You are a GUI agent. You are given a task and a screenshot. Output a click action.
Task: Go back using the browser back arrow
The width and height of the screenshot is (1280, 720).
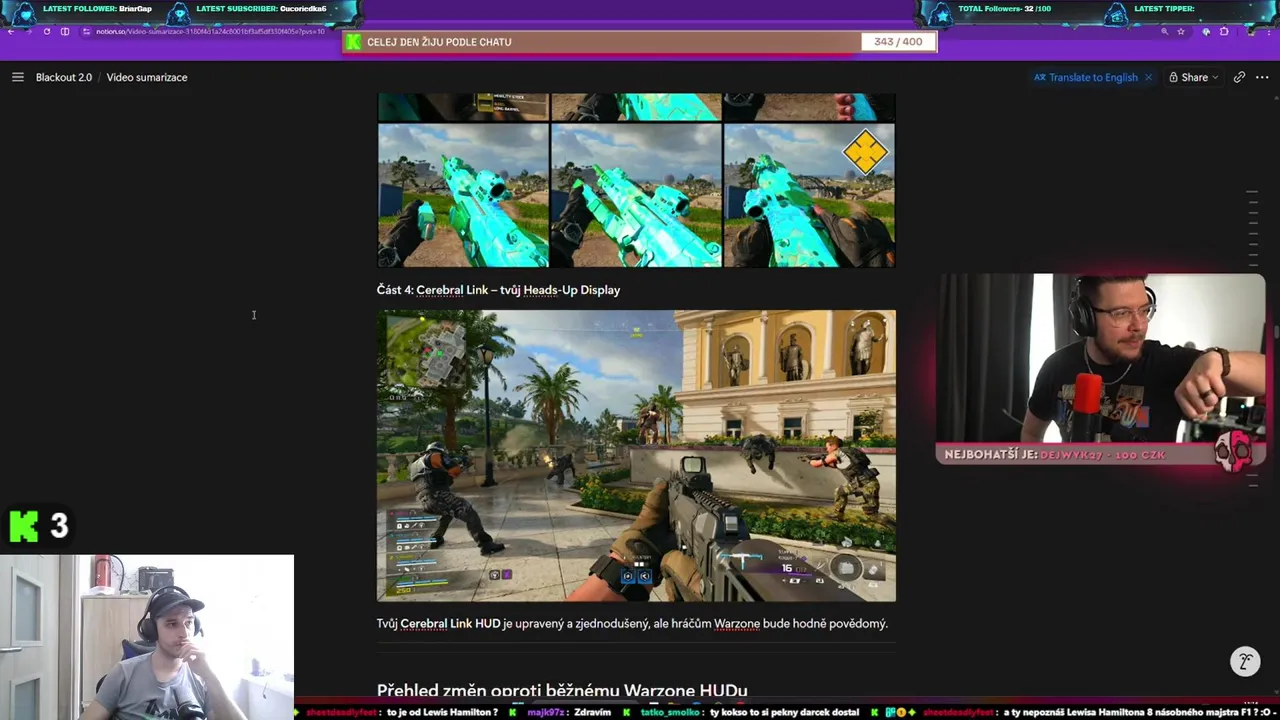pos(11,32)
